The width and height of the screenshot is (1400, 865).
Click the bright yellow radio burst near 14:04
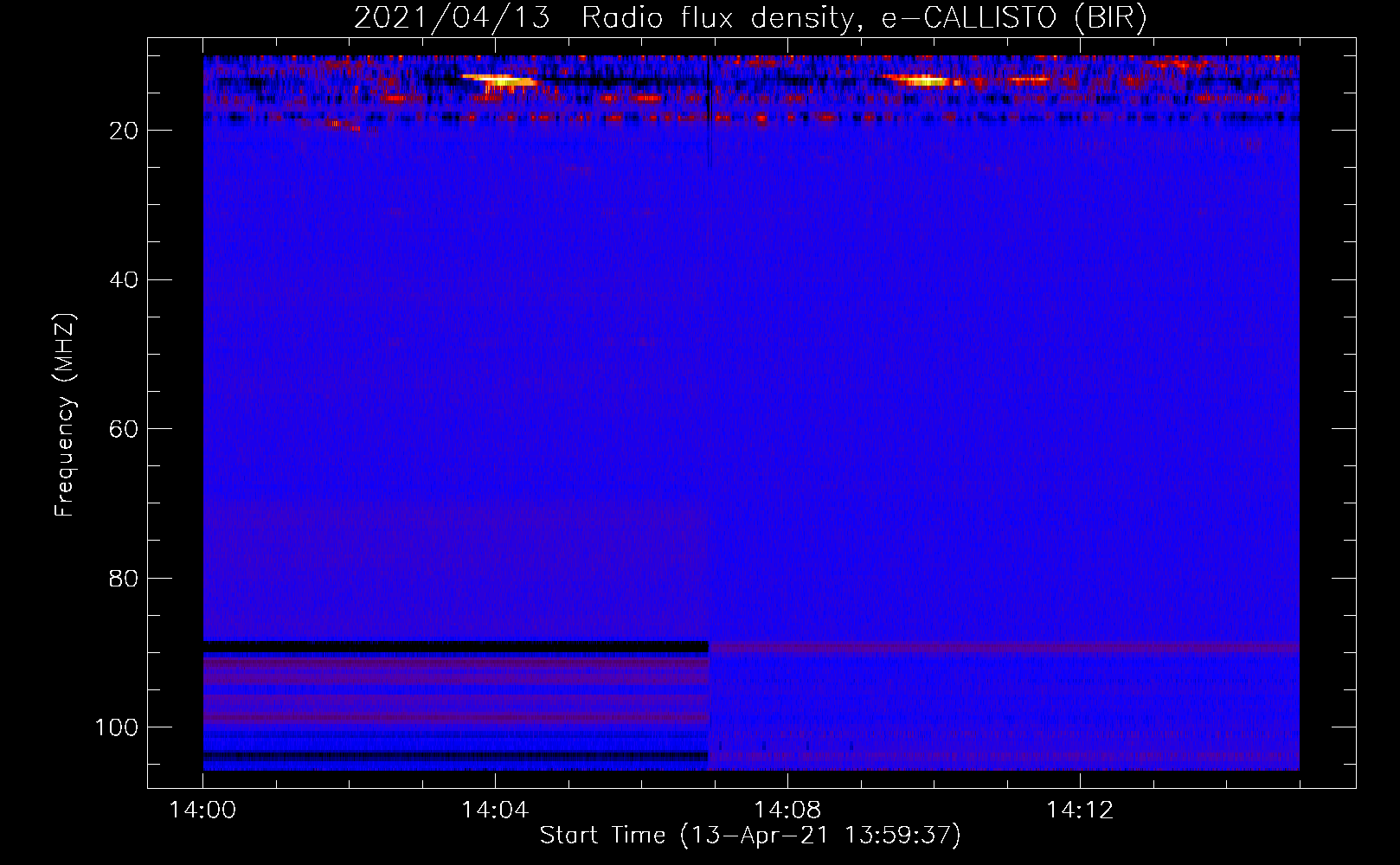click(500, 80)
